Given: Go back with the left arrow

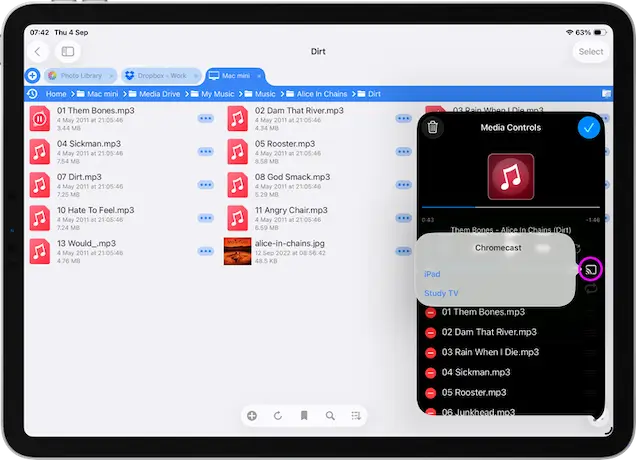Looking at the screenshot, I should (38, 51).
